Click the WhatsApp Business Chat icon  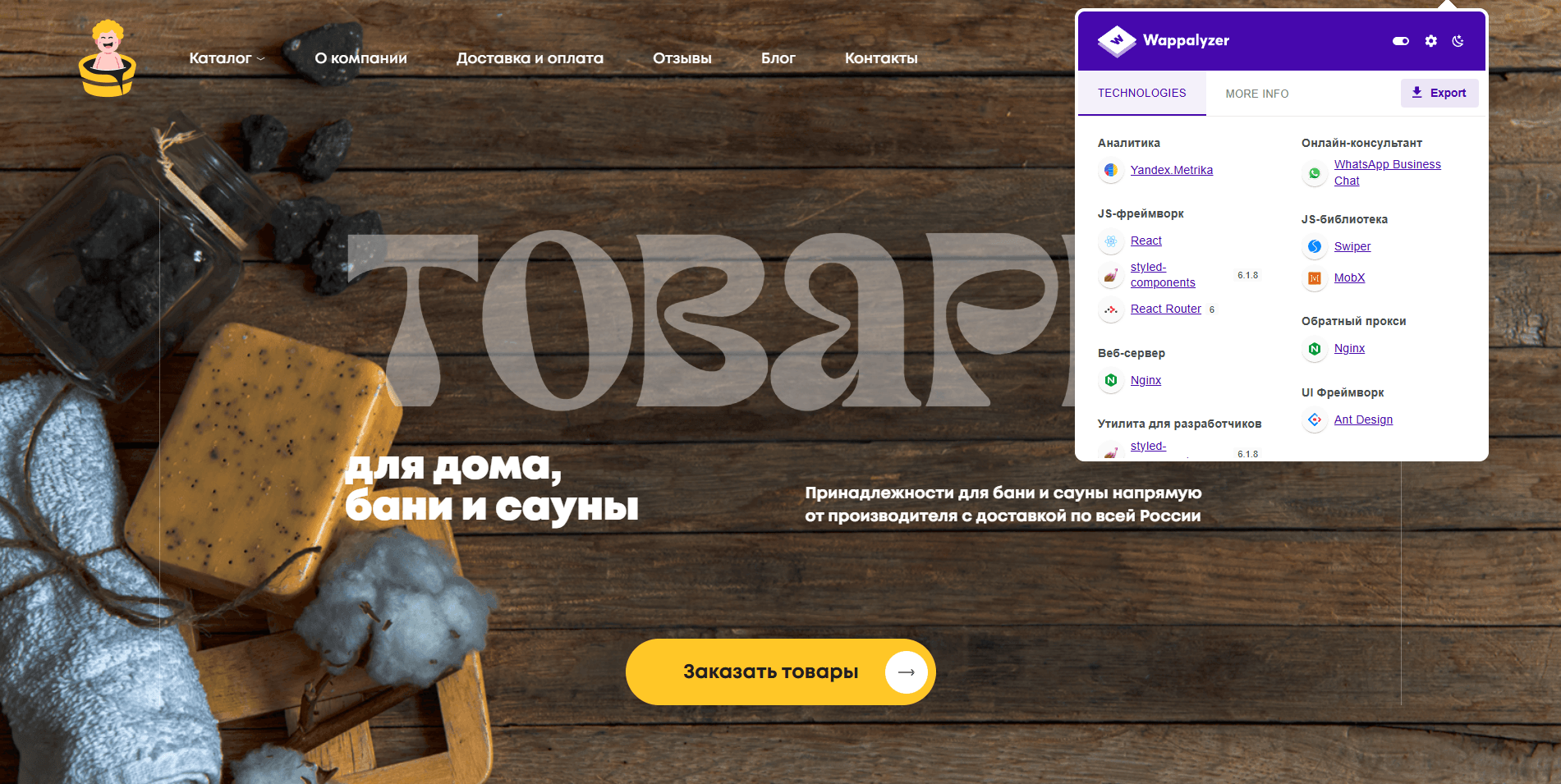(x=1315, y=172)
